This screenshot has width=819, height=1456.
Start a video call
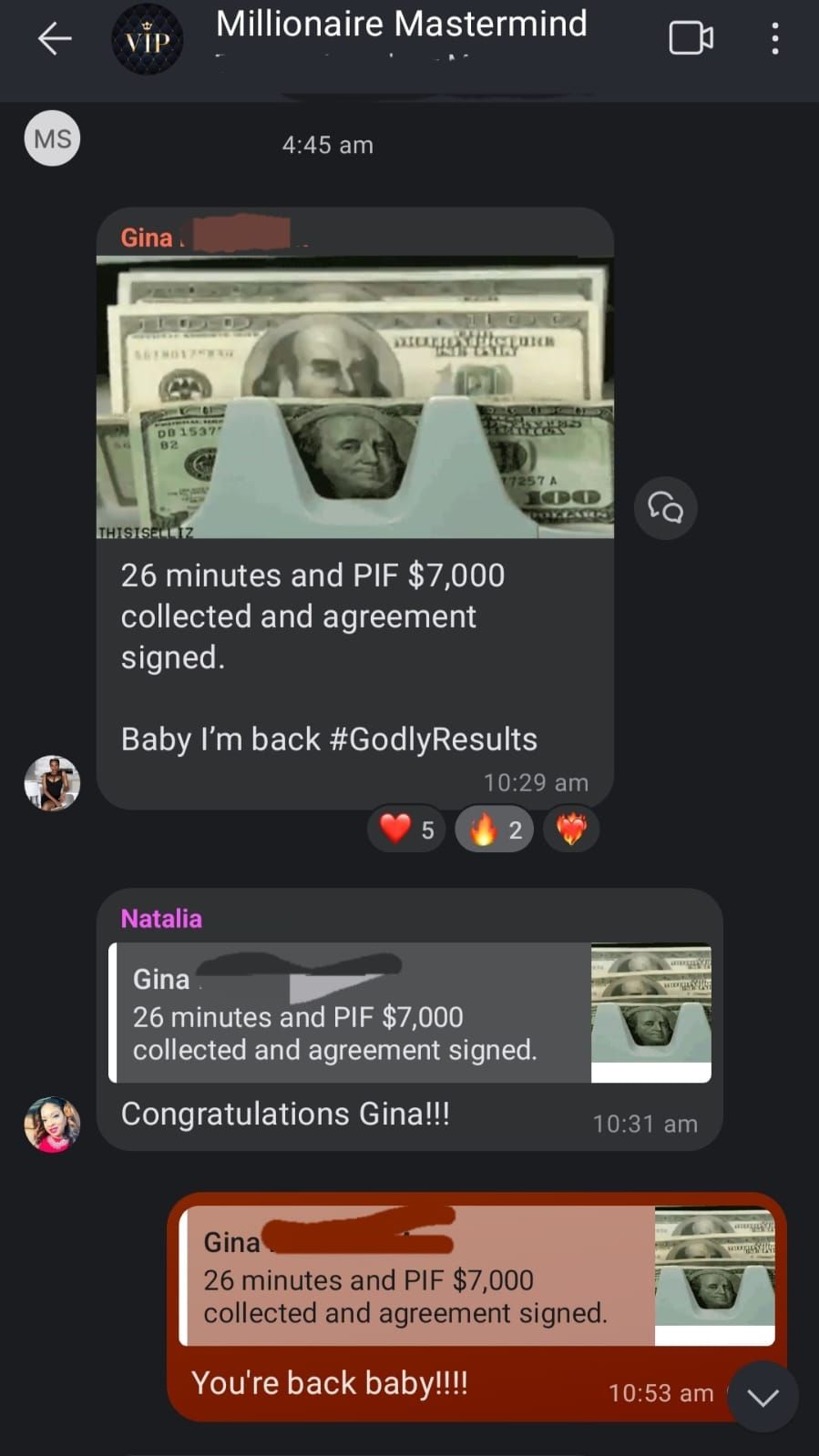(691, 38)
